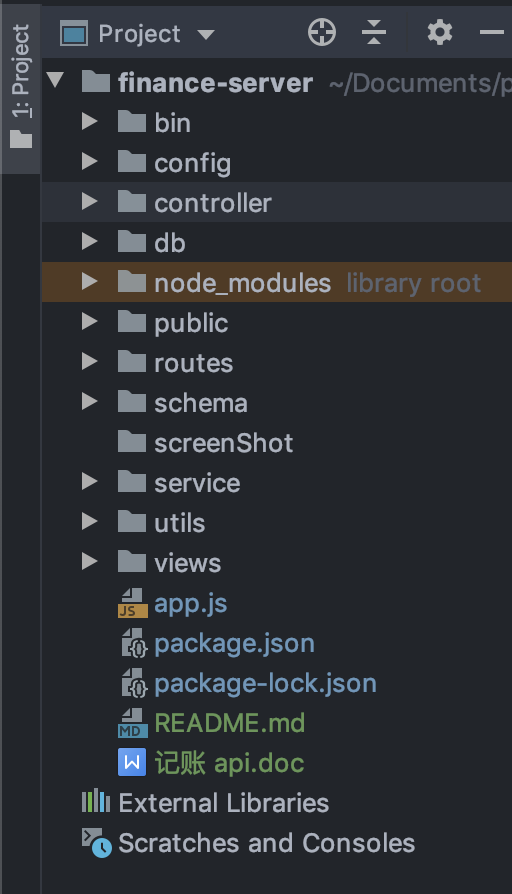Viewport: 512px width, 894px height.
Task: Click the 记账 api.doc document icon
Action: coord(132,763)
